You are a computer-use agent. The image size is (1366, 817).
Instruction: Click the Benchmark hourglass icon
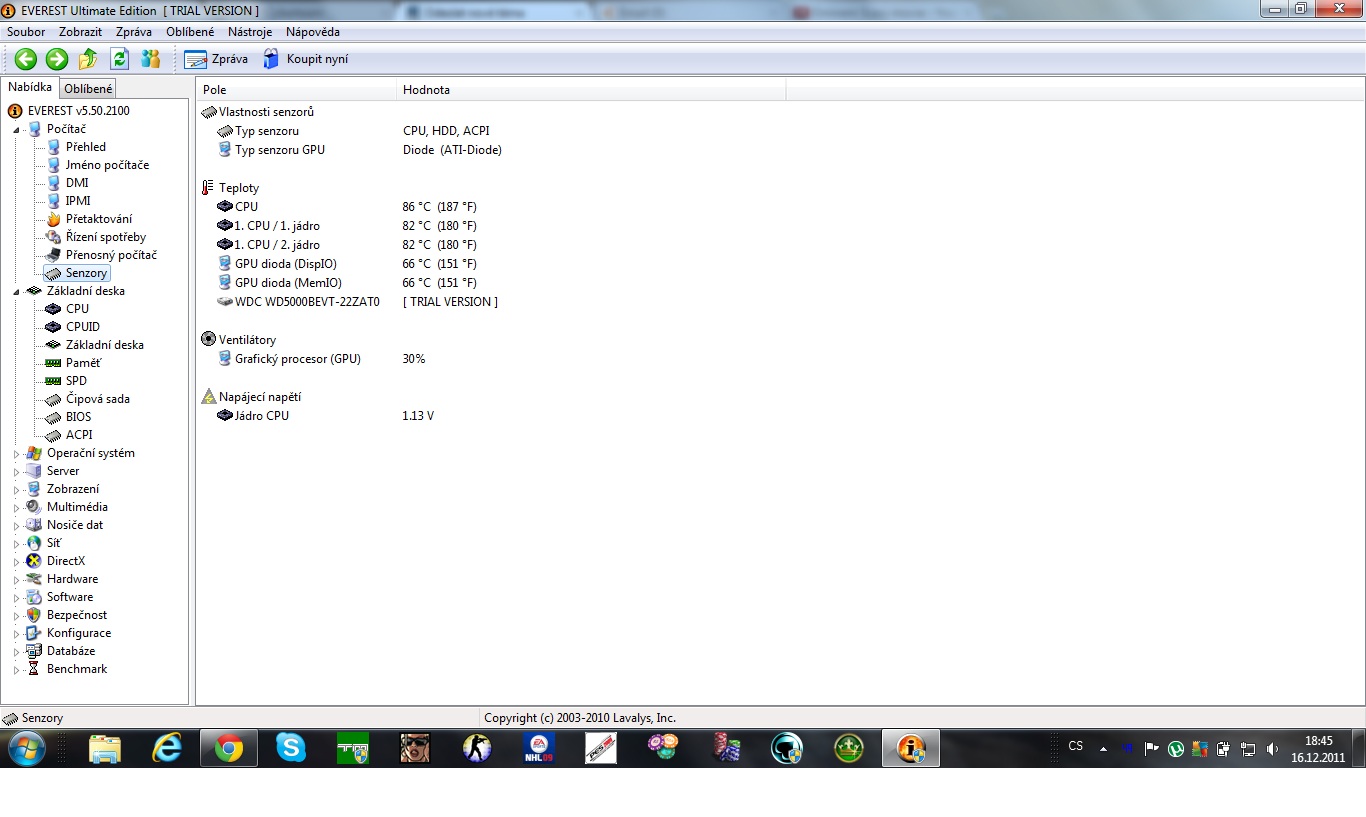pos(34,669)
